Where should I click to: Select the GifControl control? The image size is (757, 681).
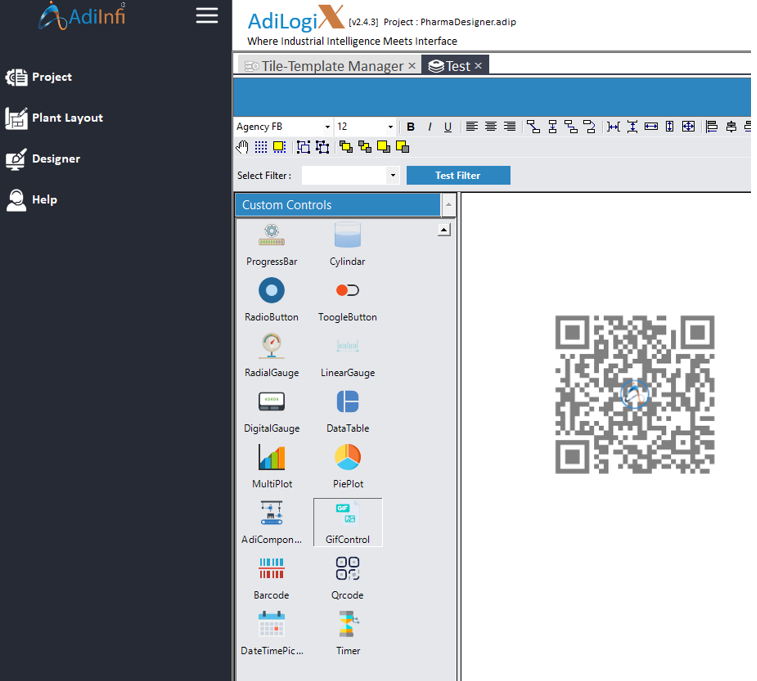(348, 523)
